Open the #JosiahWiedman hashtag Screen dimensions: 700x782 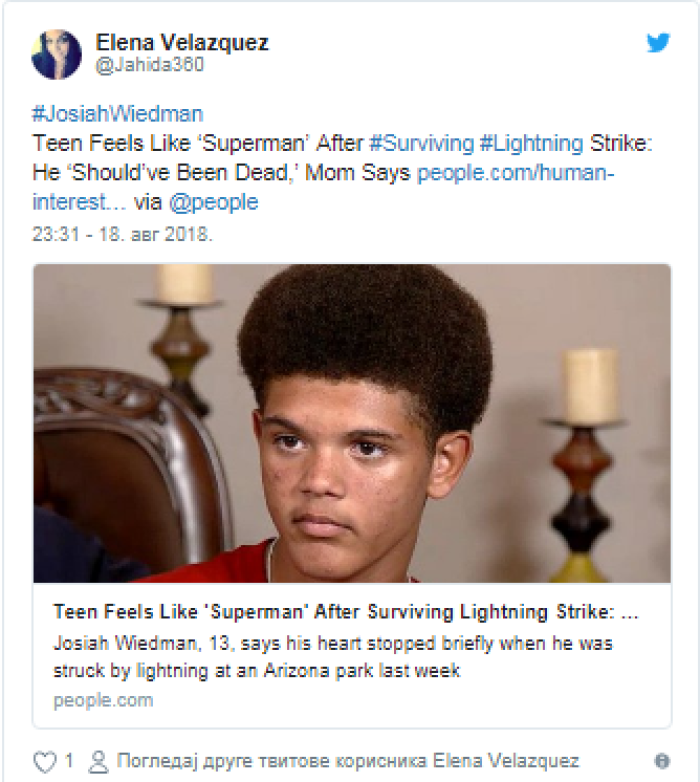pyautogui.click(x=118, y=114)
